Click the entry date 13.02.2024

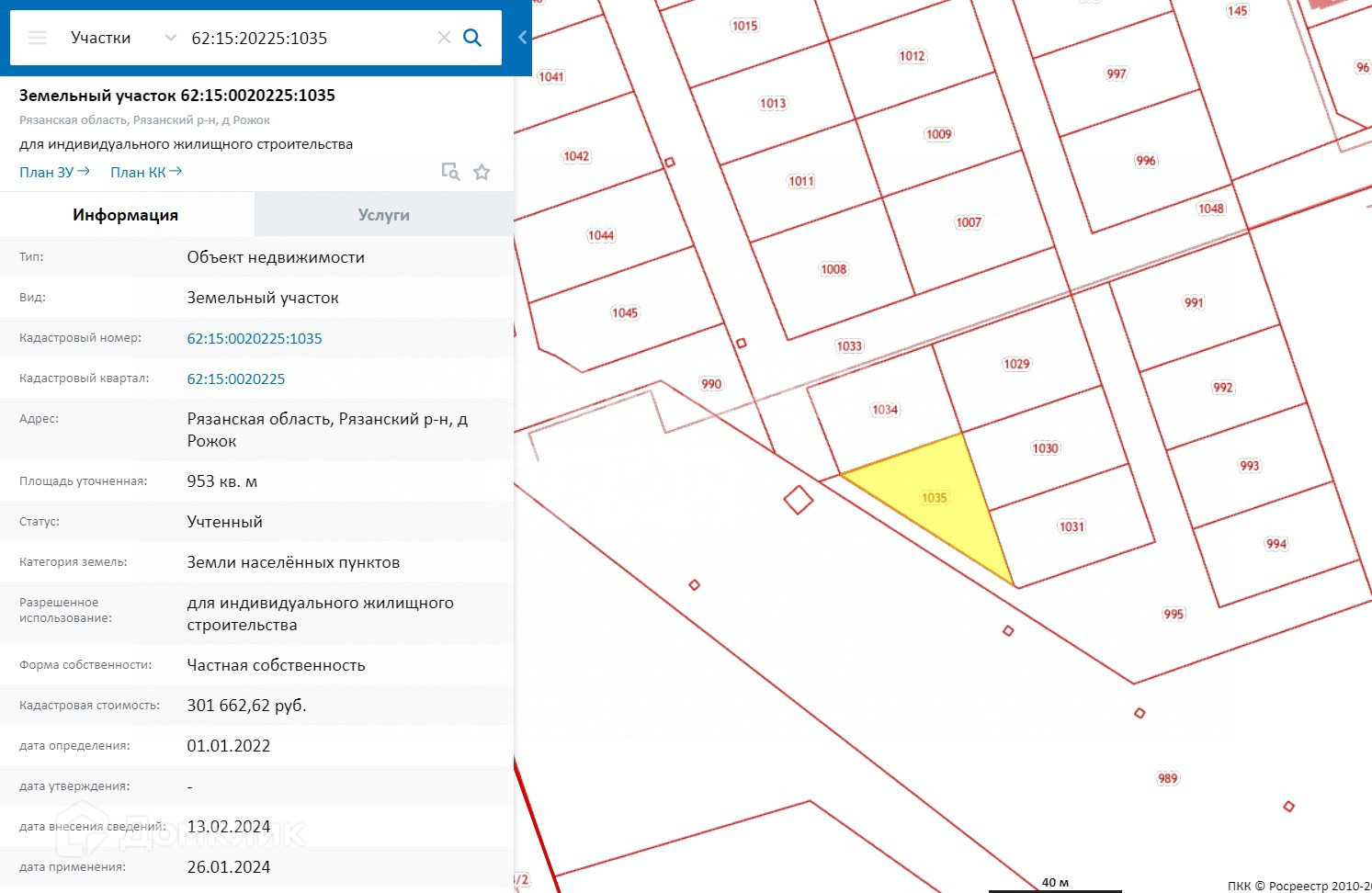coord(229,827)
